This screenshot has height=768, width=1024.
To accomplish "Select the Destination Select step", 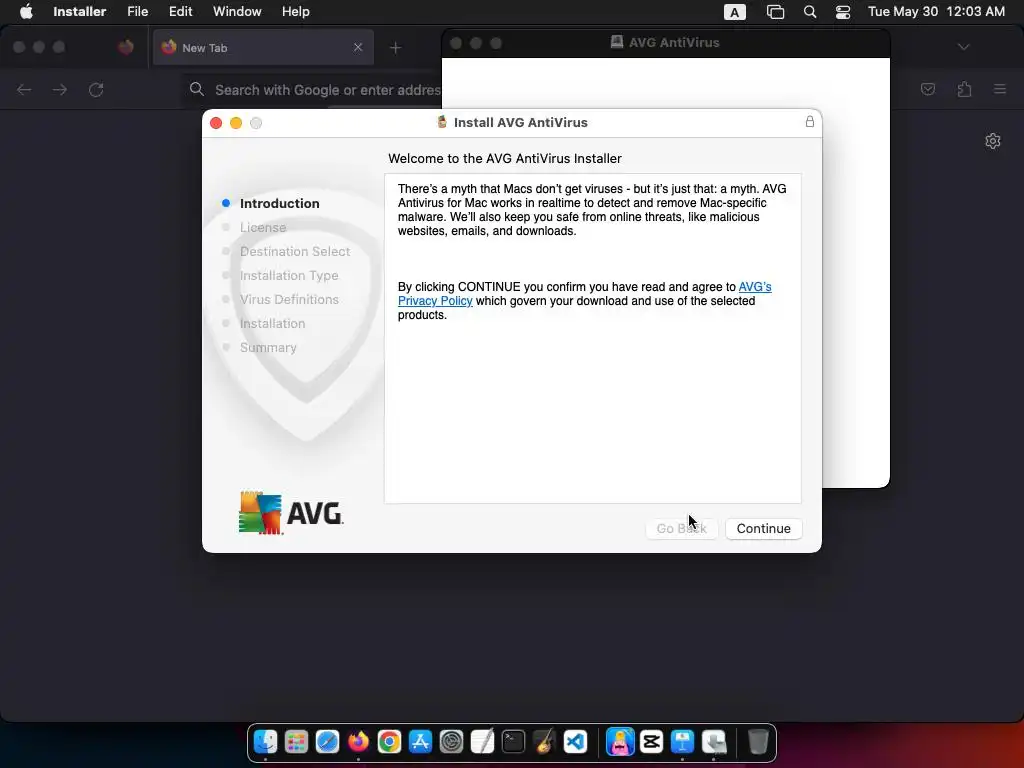I will pos(295,251).
